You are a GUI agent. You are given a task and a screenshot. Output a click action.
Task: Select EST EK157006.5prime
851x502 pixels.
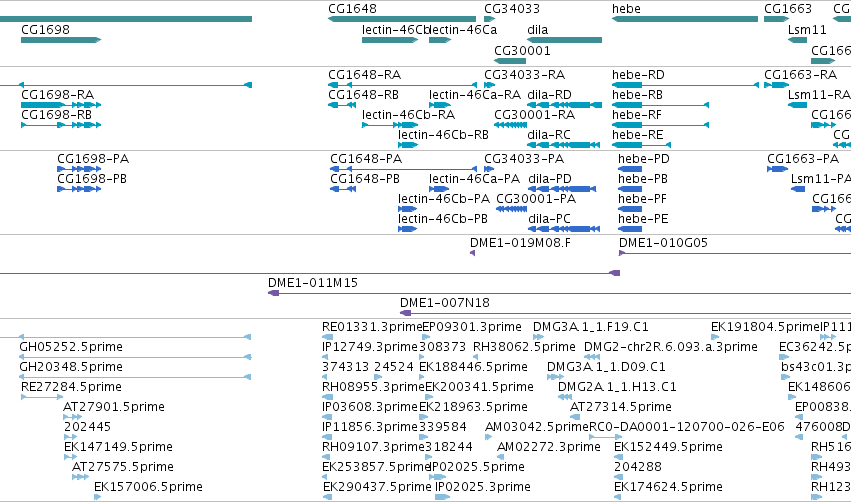(148, 487)
